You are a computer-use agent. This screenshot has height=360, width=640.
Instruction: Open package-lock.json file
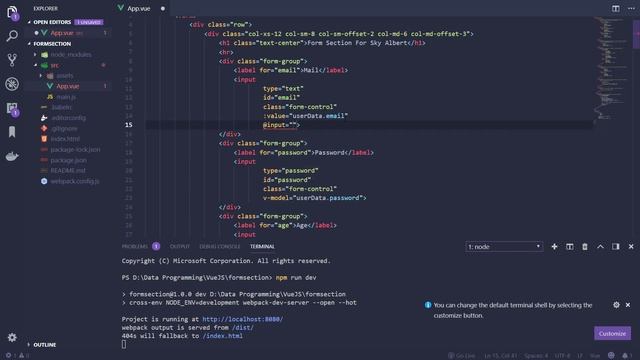75,149
